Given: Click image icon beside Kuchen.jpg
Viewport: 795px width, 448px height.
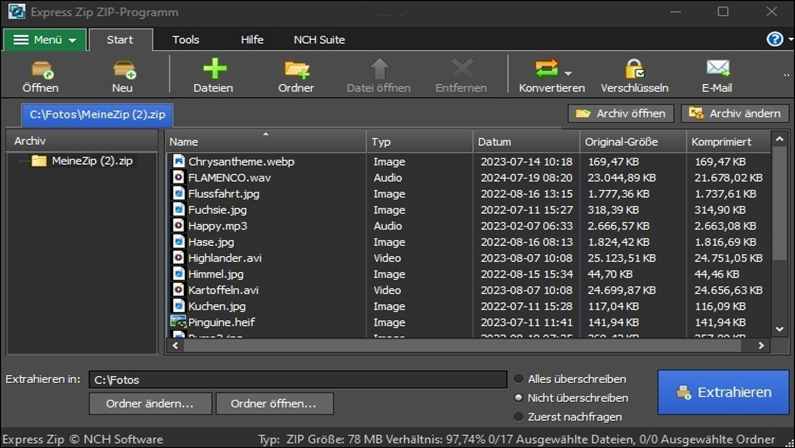Looking at the screenshot, I should click(x=178, y=306).
